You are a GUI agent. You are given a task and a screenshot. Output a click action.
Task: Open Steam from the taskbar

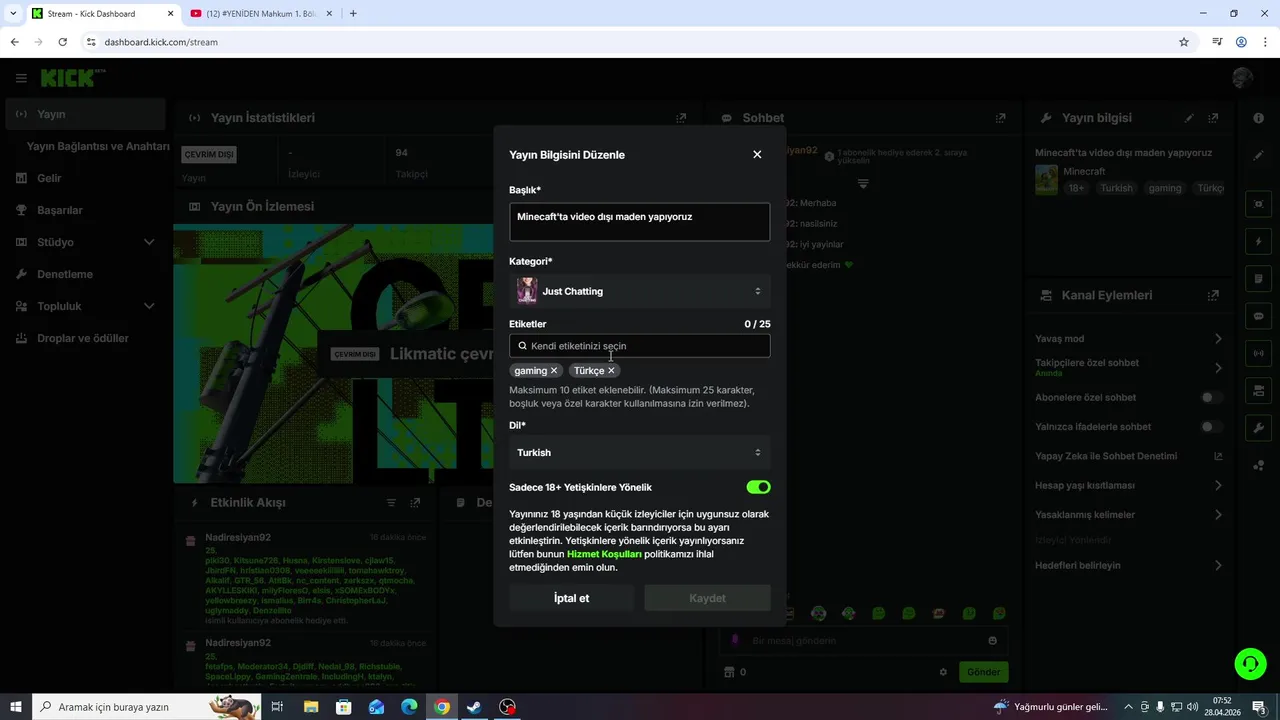pyautogui.click(x=475, y=707)
